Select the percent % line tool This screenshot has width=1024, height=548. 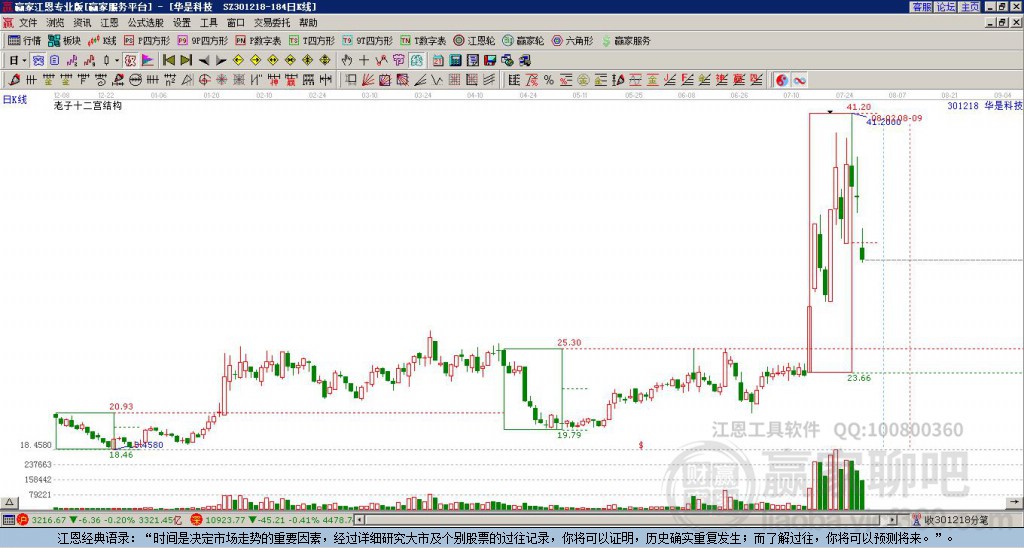tap(549, 80)
